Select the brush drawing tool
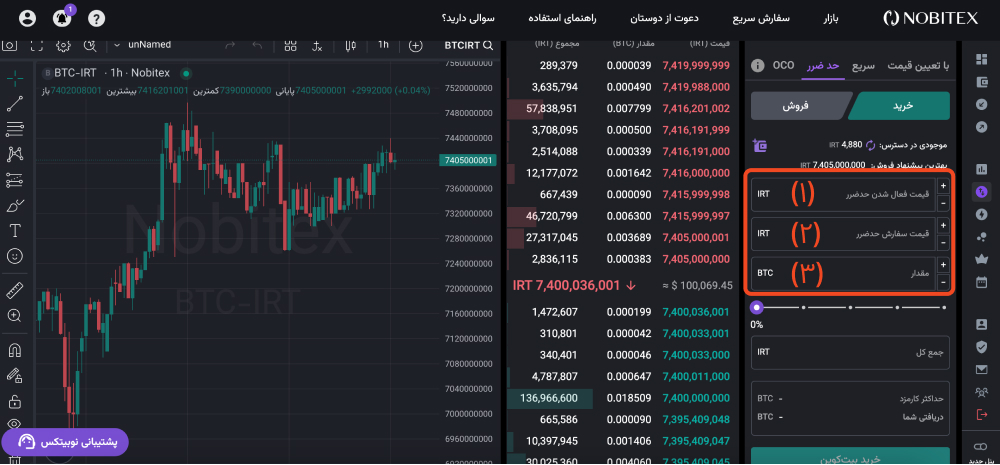The height and width of the screenshot is (465, 1000). click(15, 205)
